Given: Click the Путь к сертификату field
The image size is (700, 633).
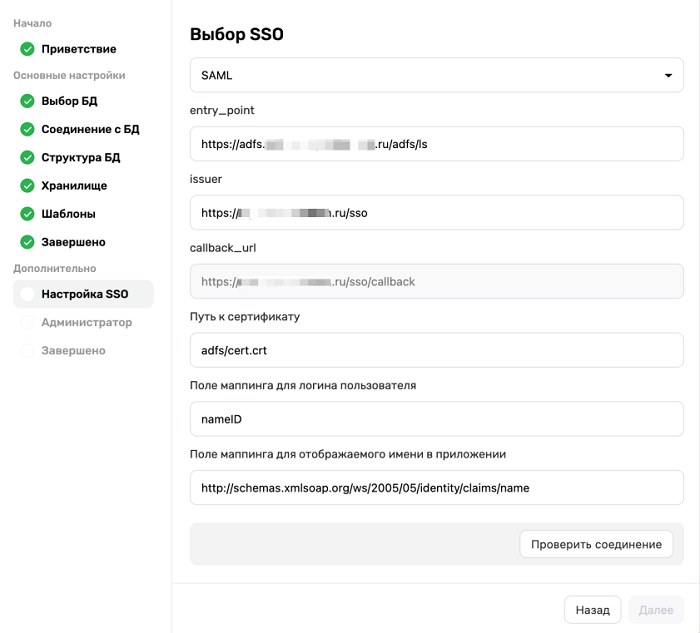Looking at the screenshot, I should pos(436,350).
